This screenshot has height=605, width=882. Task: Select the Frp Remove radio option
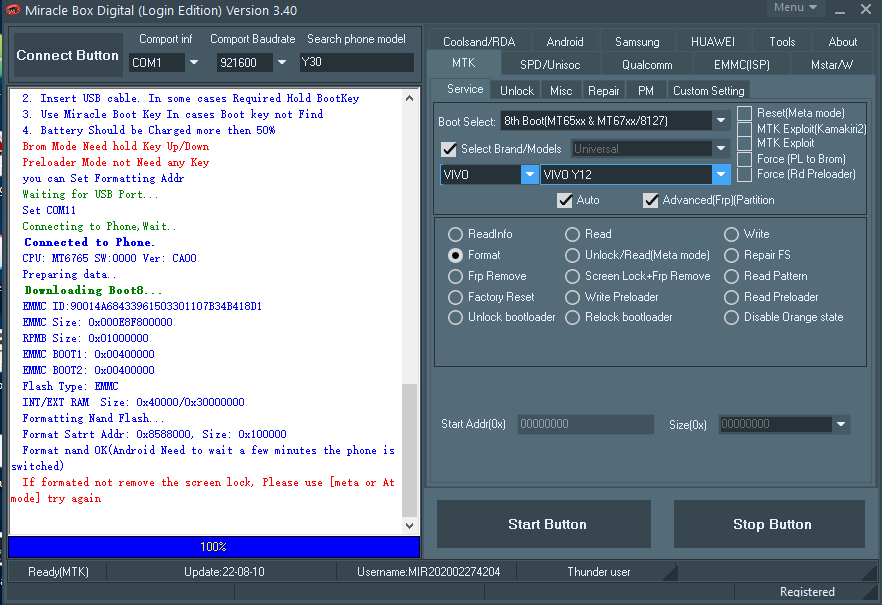tap(455, 276)
